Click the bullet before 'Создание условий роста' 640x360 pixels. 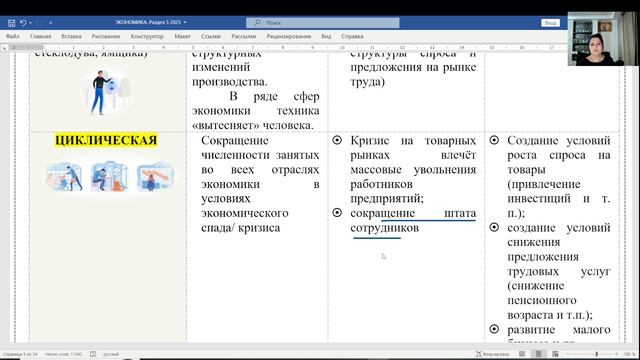pos(494,140)
